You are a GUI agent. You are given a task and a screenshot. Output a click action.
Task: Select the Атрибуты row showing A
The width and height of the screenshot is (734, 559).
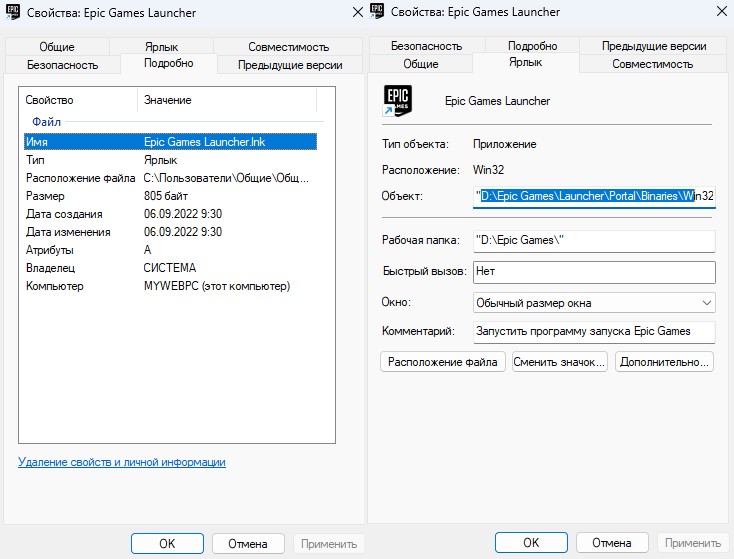tap(170, 250)
